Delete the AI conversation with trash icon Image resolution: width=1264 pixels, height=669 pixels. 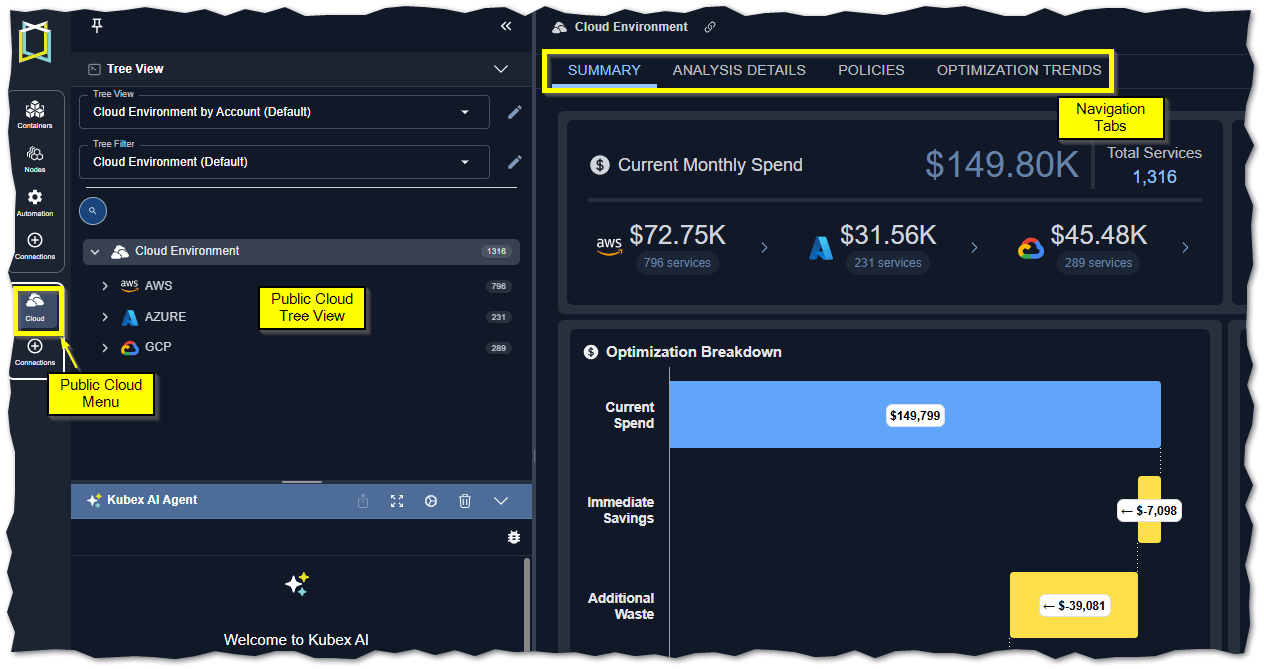coord(465,501)
